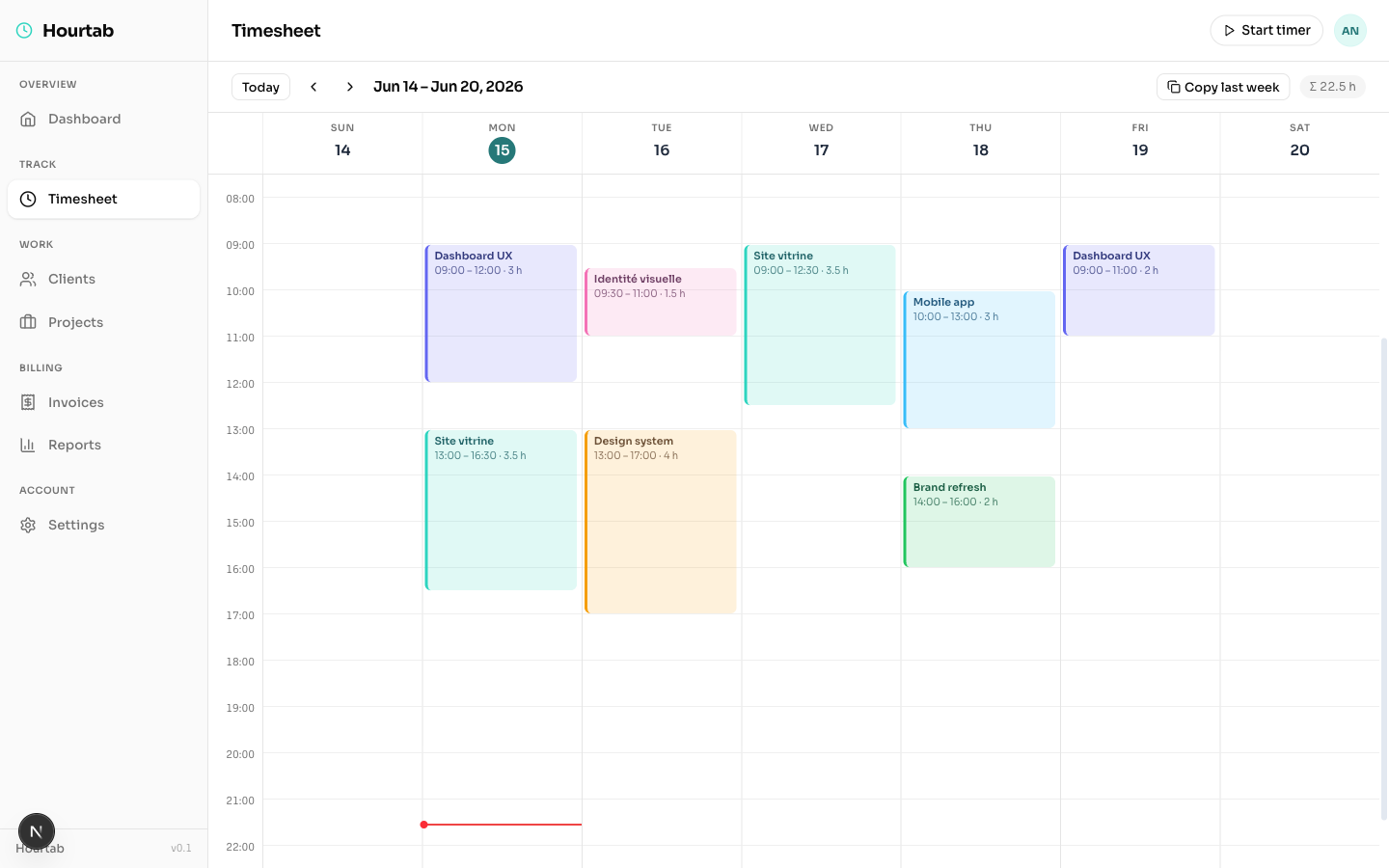Viewport: 1389px width, 868px height.
Task: Click the 08:00 time label
Action: point(240,199)
